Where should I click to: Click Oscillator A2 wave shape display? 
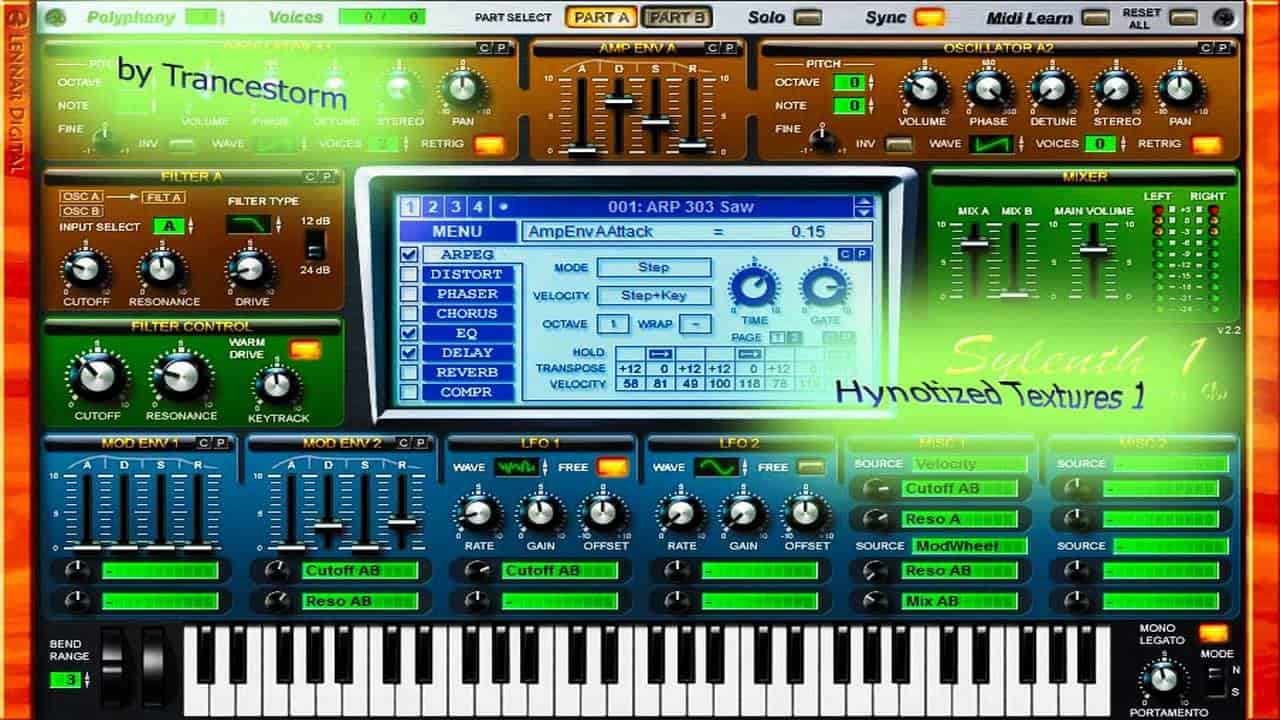(x=991, y=143)
